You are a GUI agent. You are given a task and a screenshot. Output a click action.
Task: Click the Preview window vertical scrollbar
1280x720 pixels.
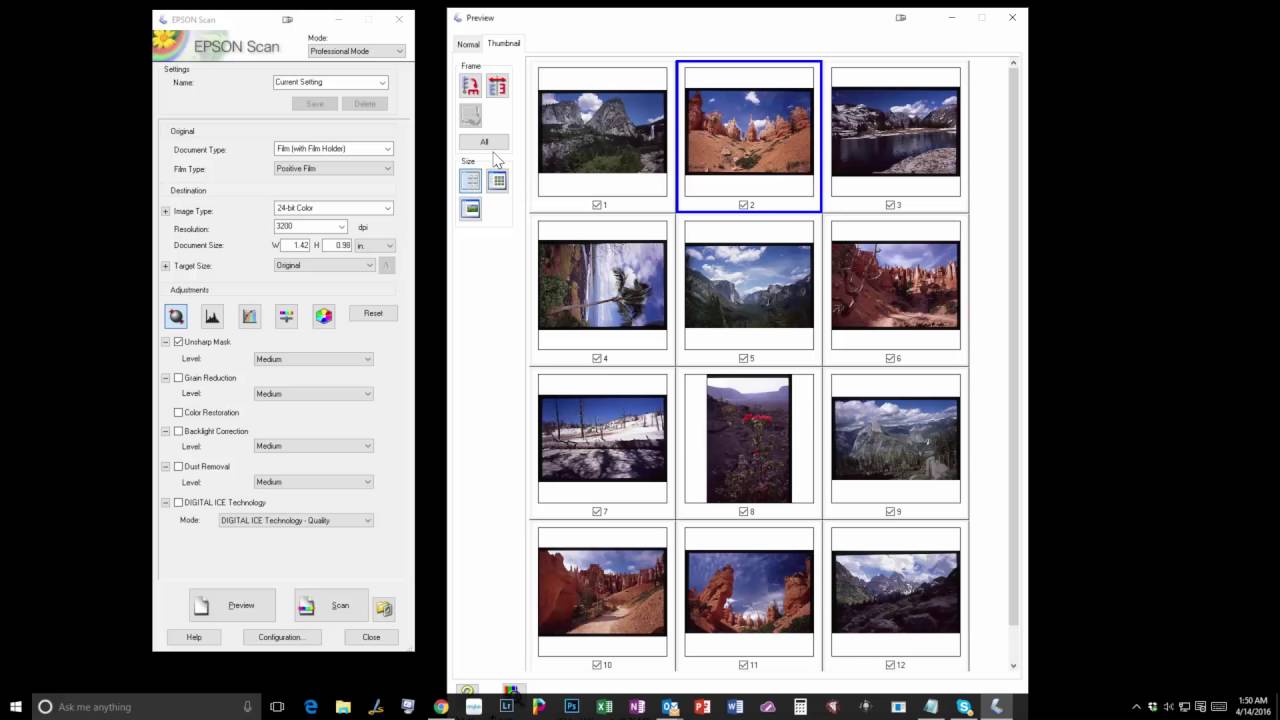(1013, 364)
